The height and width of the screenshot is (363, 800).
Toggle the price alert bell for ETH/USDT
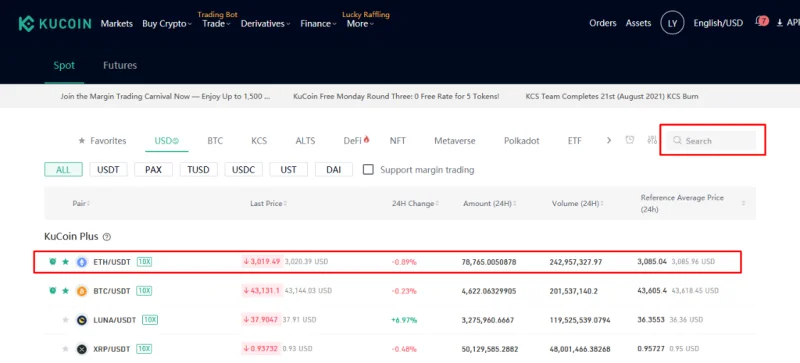tap(52, 261)
